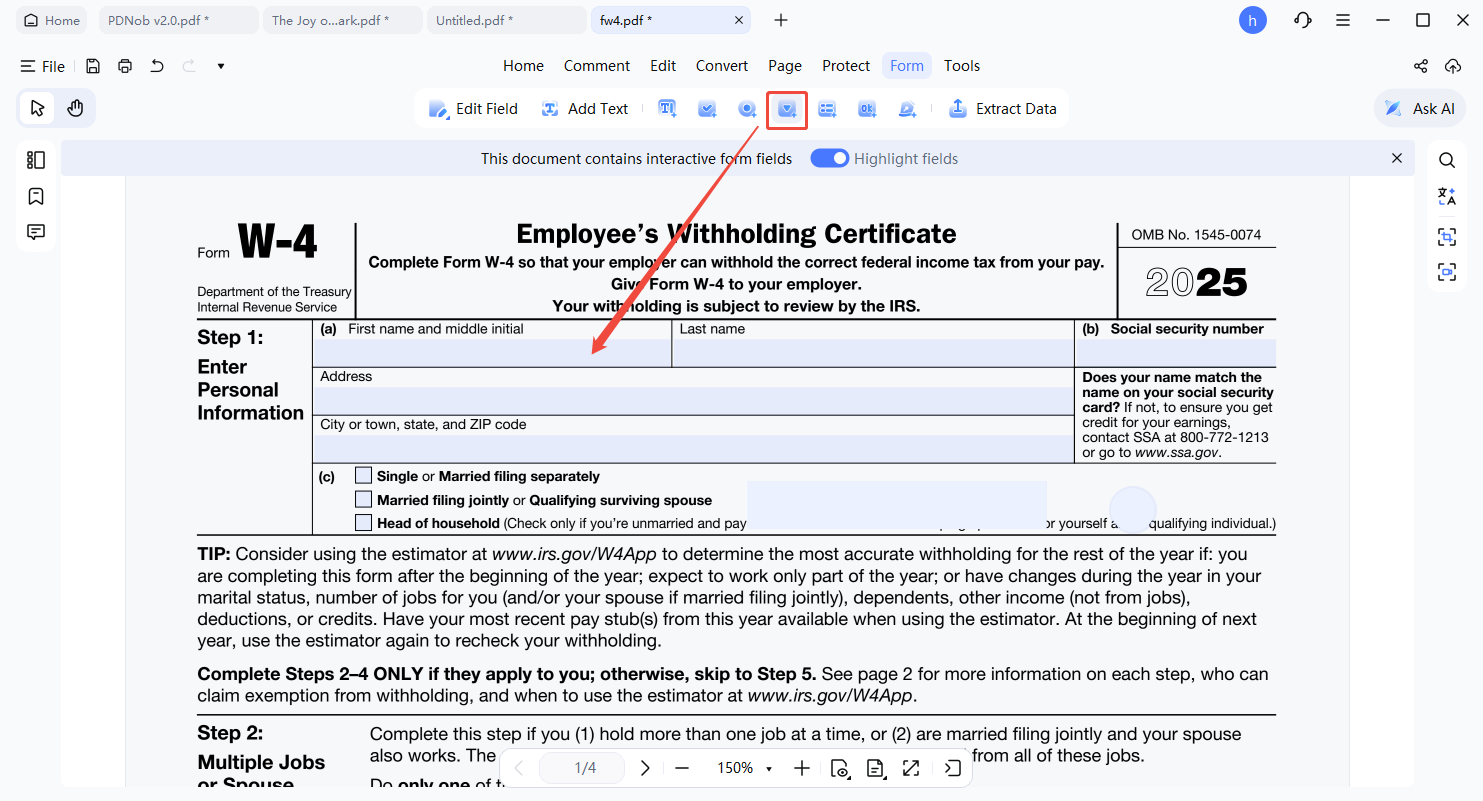Click the Extract Data button

point(1002,109)
